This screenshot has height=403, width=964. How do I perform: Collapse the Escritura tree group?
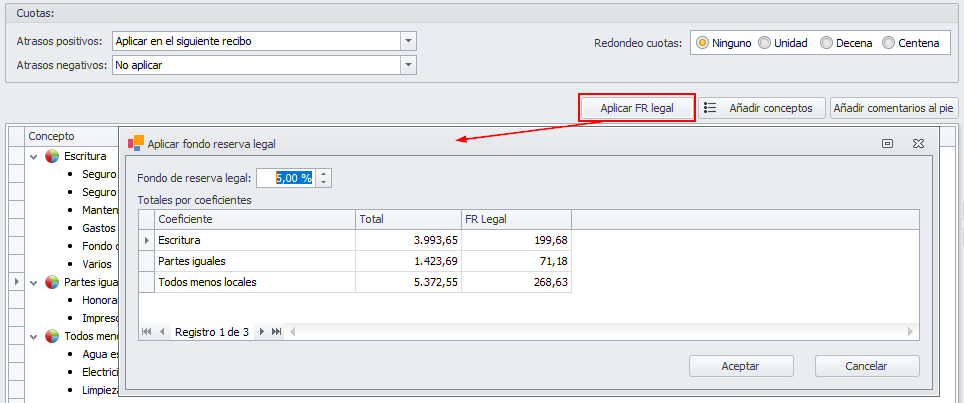34,157
